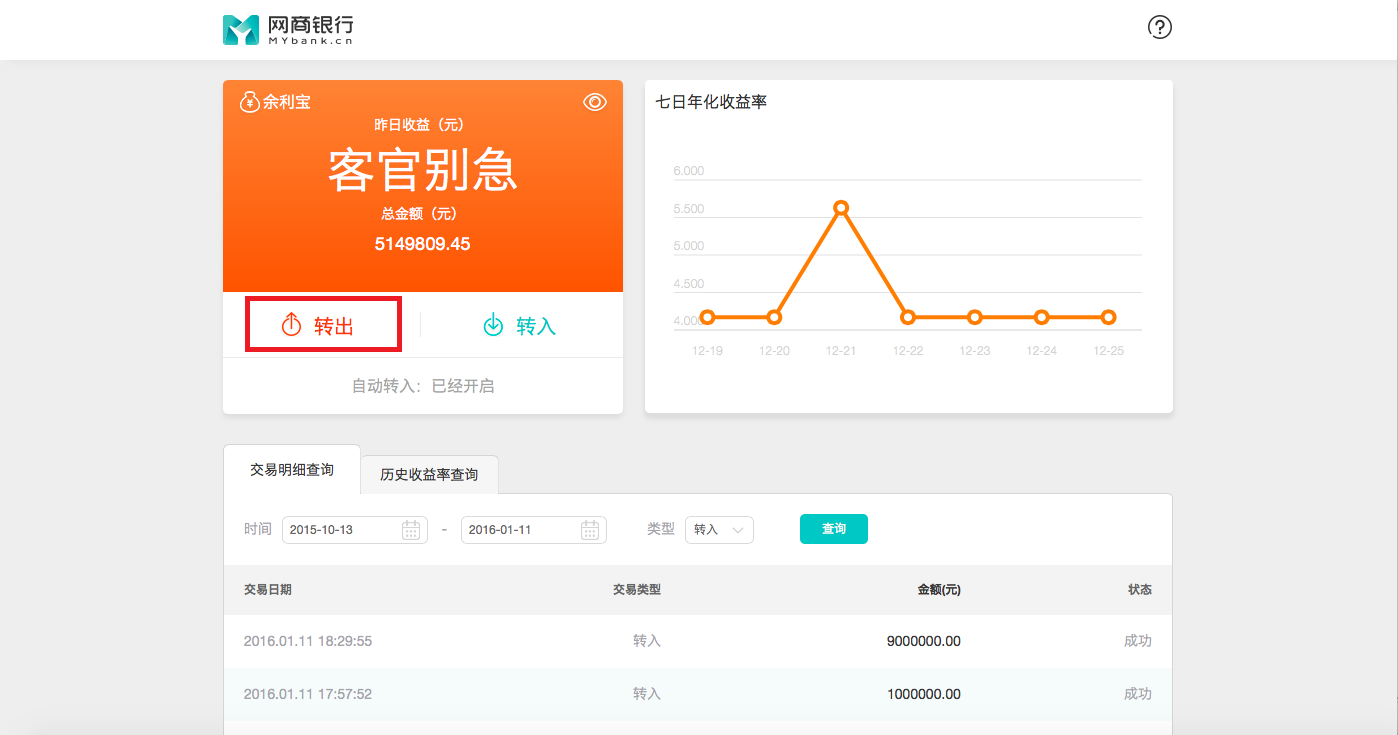This screenshot has height=735, width=1398.
Task: Click the 12-24 chart data point
Action: point(1041,317)
